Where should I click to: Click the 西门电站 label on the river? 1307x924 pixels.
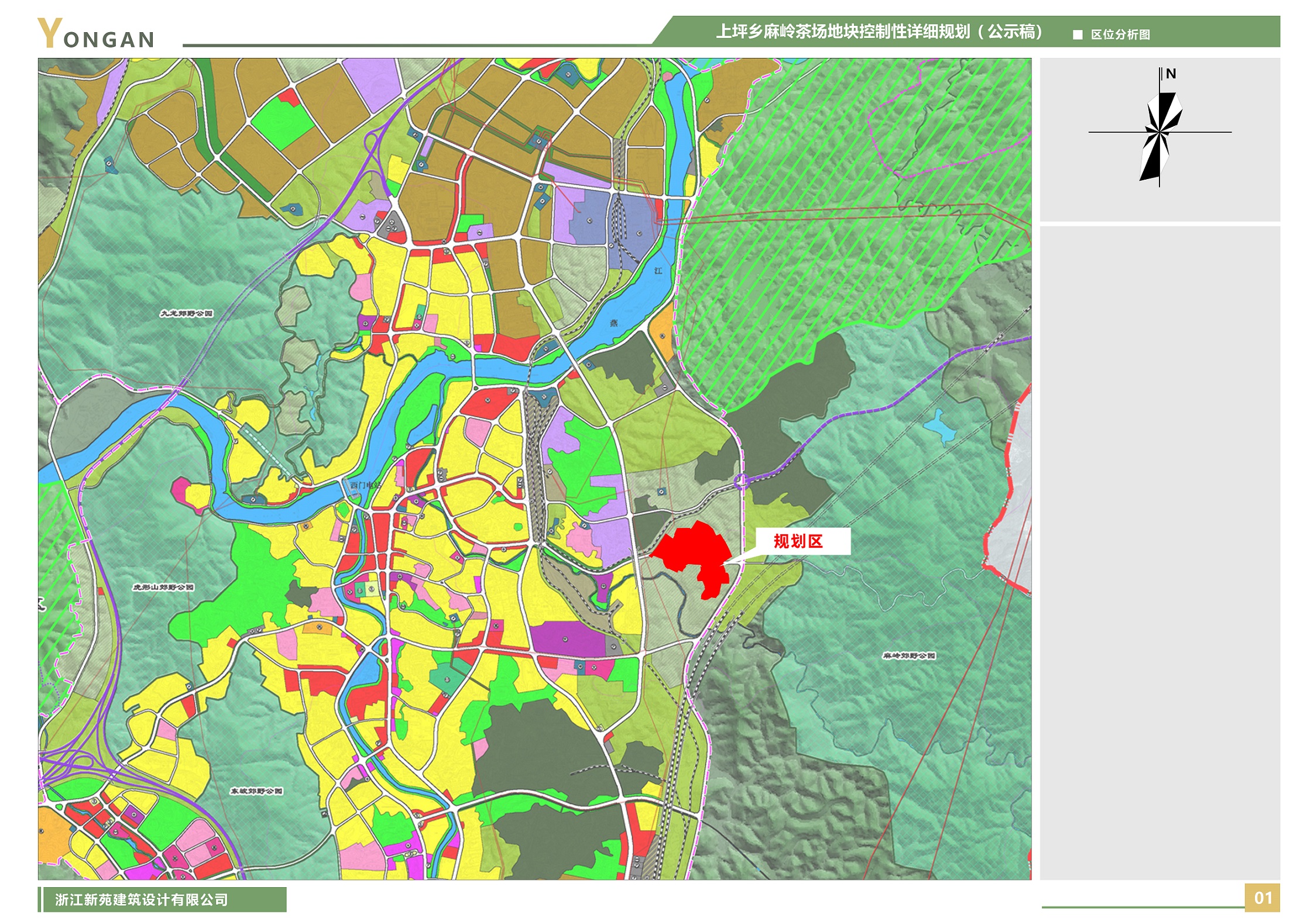coord(365,485)
